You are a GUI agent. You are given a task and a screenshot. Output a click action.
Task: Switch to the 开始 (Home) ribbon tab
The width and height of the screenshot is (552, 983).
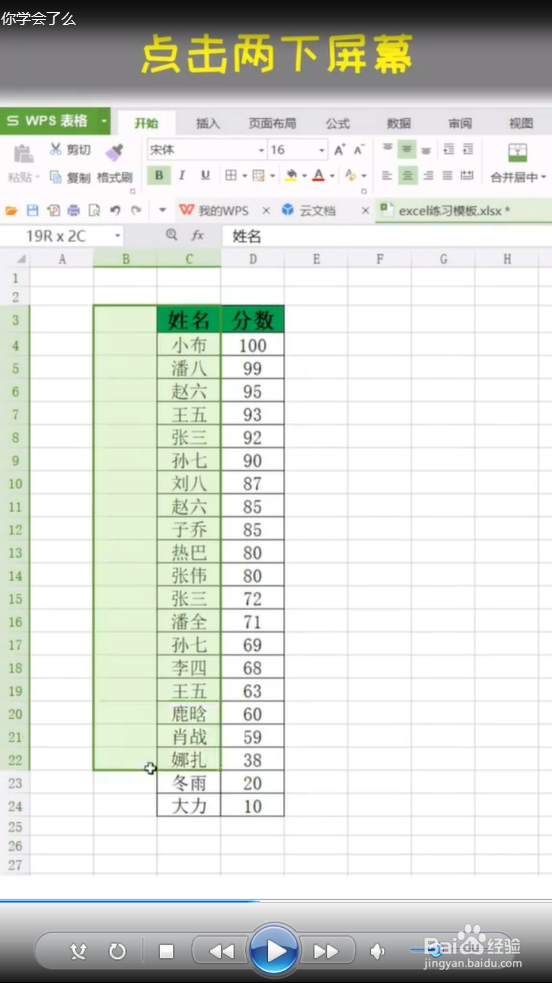[x=146, y=124]
